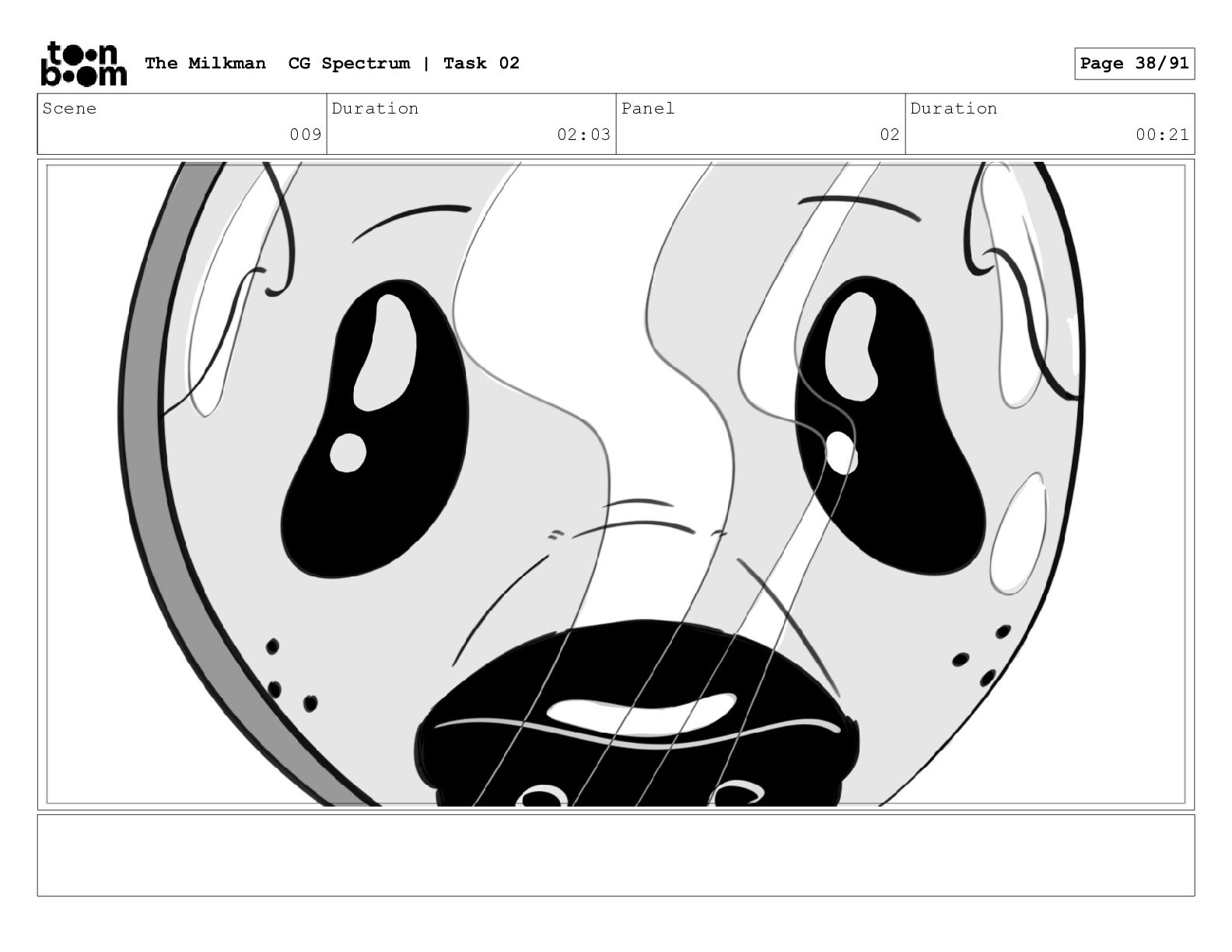Click the empty notes box below the panel
The image size is (1232, 952).
[x=616, y=855]
